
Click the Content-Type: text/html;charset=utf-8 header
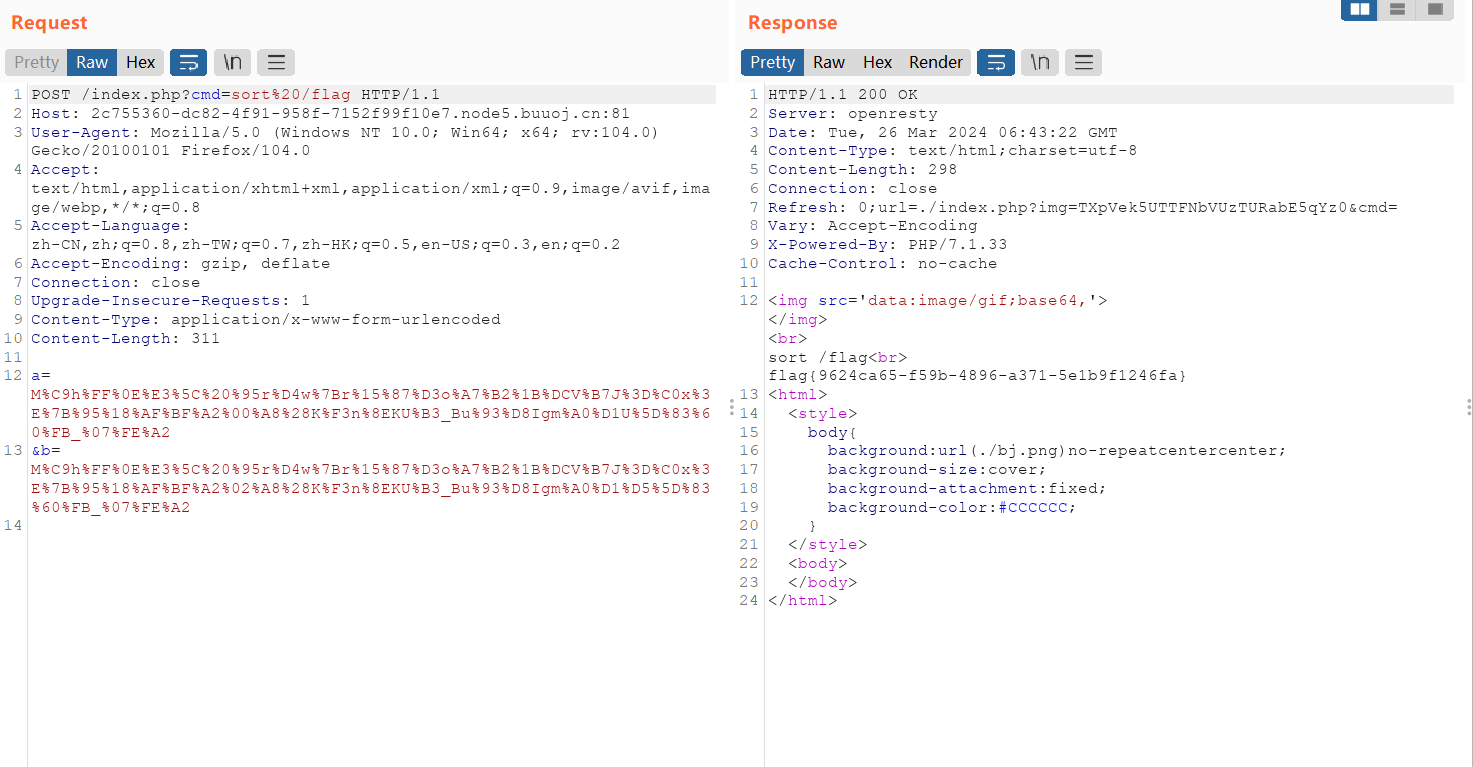tap(952, 151)
